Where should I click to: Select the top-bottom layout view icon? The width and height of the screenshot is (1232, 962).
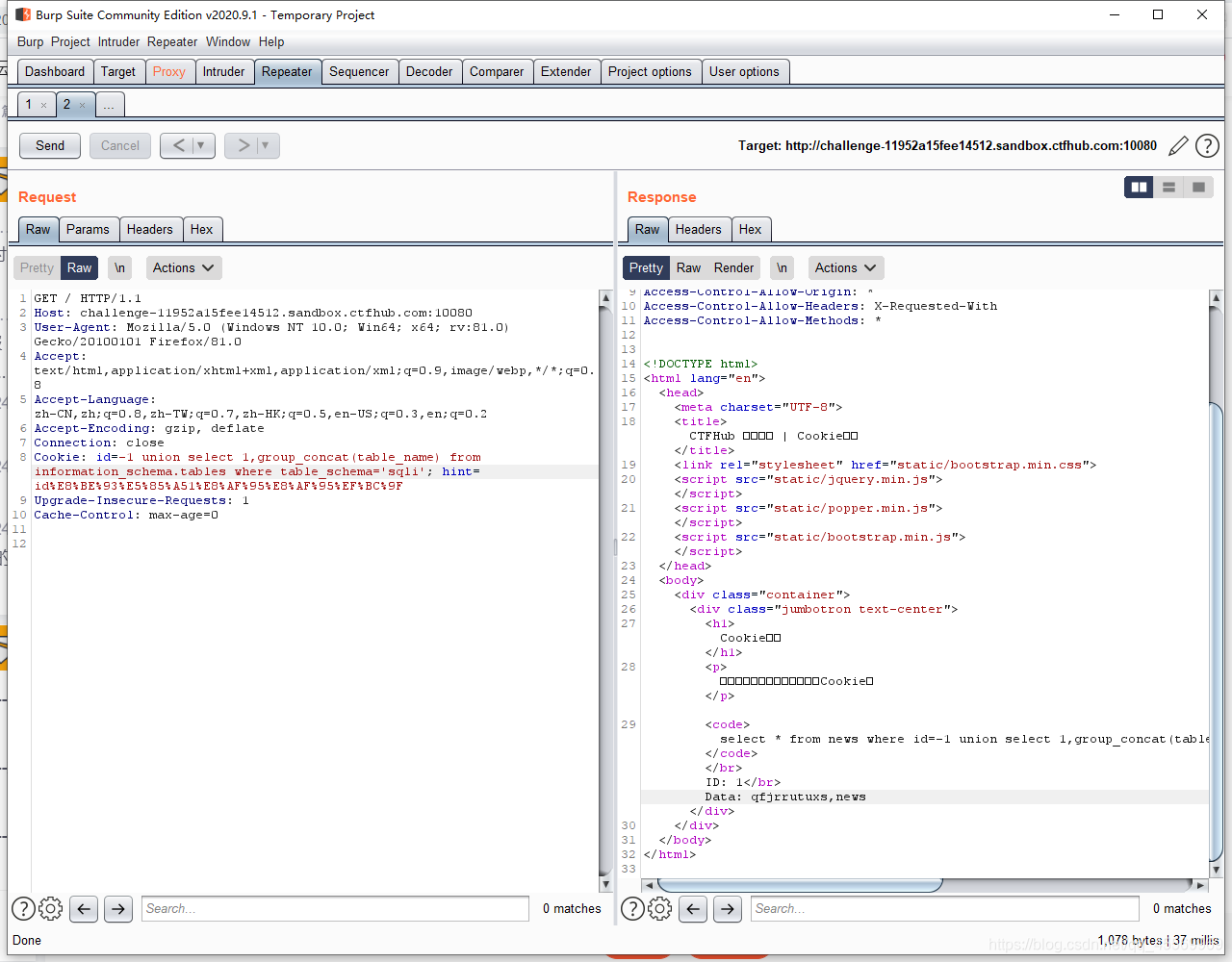(1168, 187)
